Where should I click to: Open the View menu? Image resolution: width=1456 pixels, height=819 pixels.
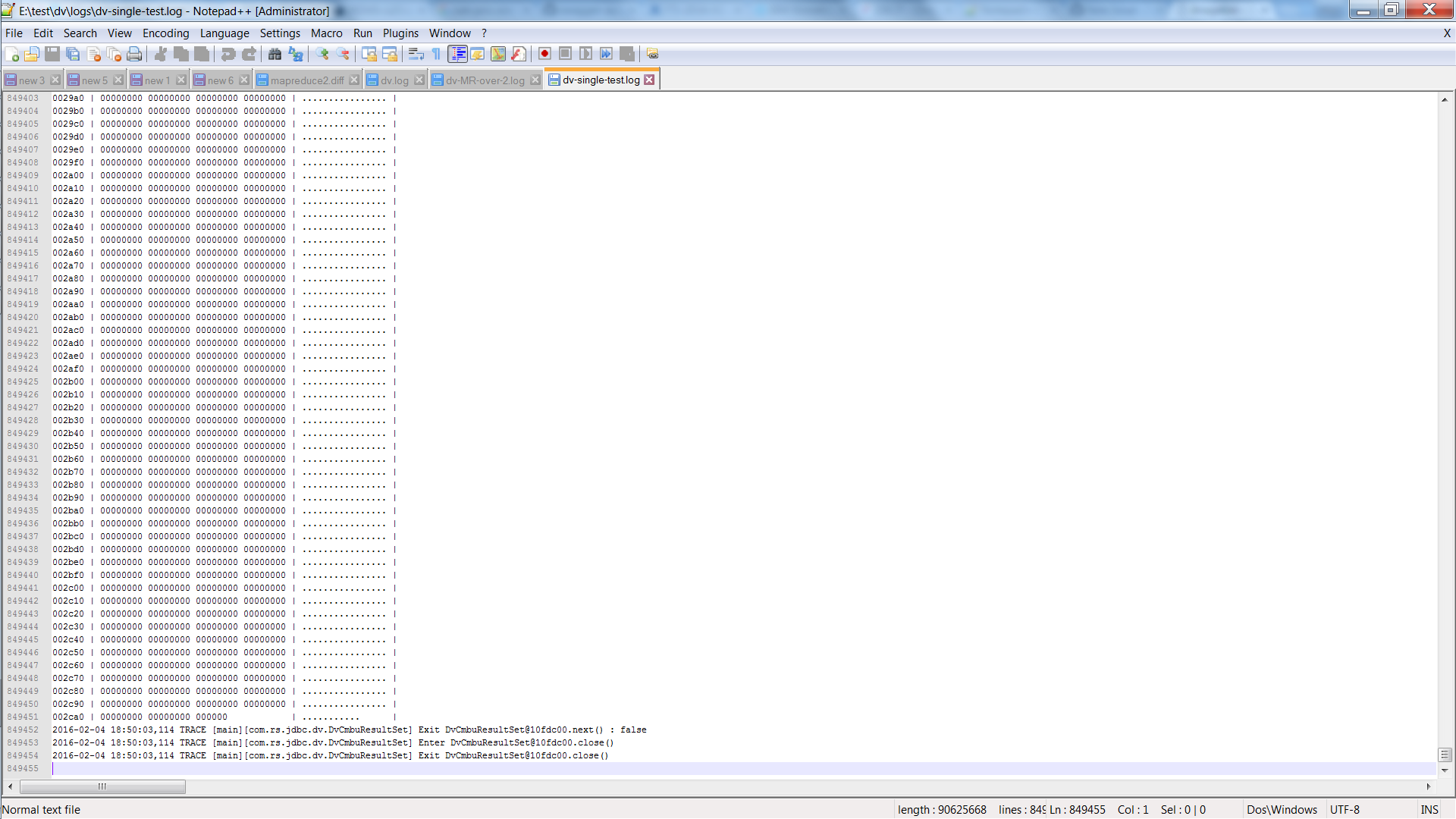119,33
